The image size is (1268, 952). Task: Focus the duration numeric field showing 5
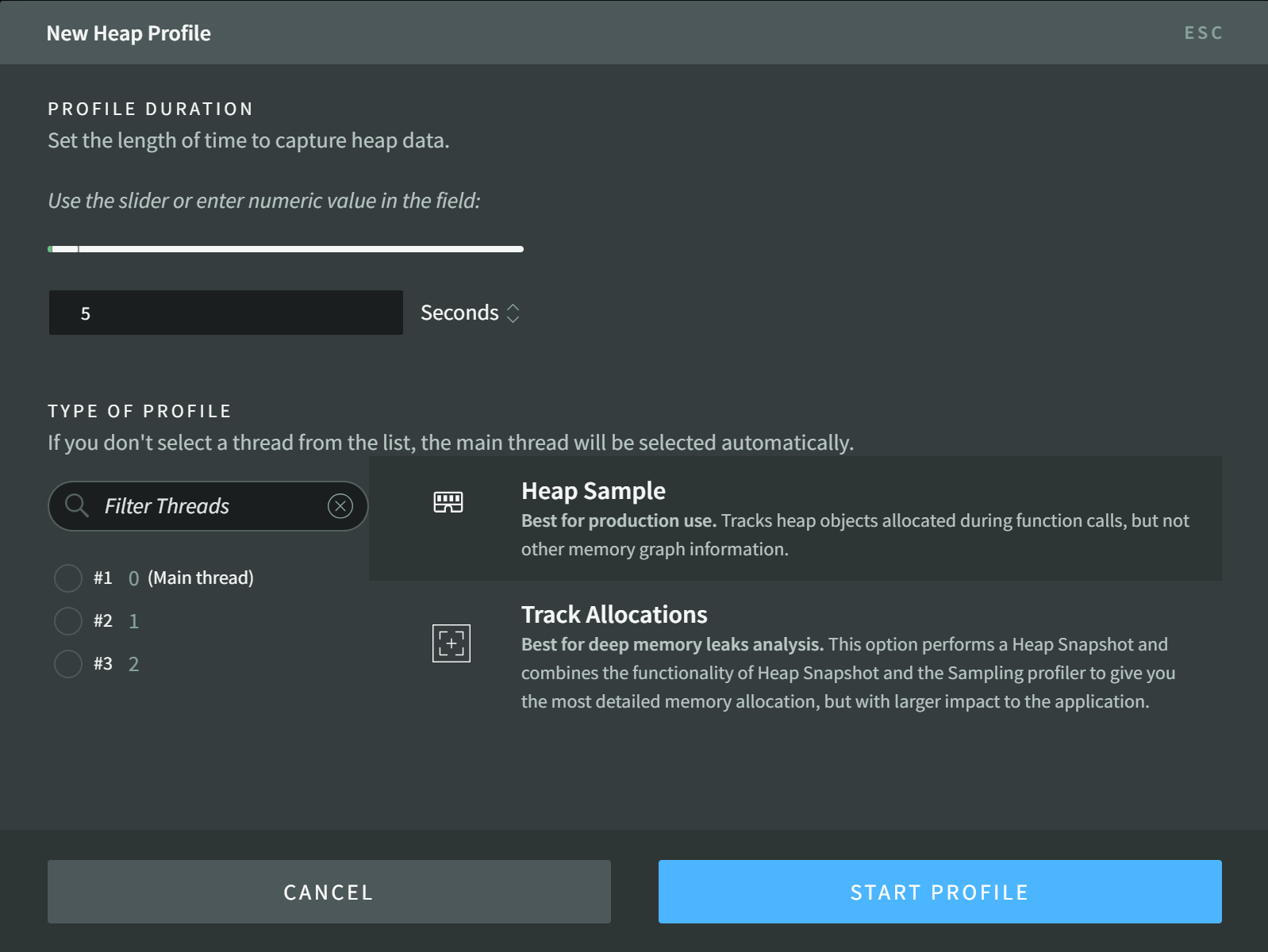click(226, 313)
